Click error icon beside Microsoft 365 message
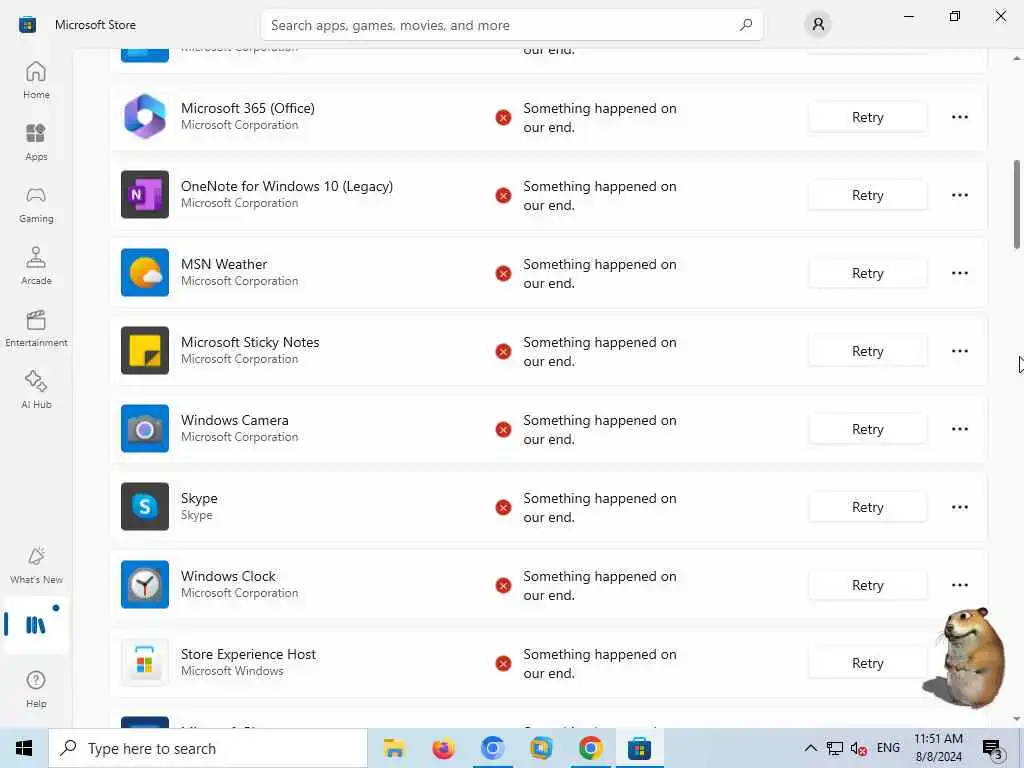 click(503, 118)
